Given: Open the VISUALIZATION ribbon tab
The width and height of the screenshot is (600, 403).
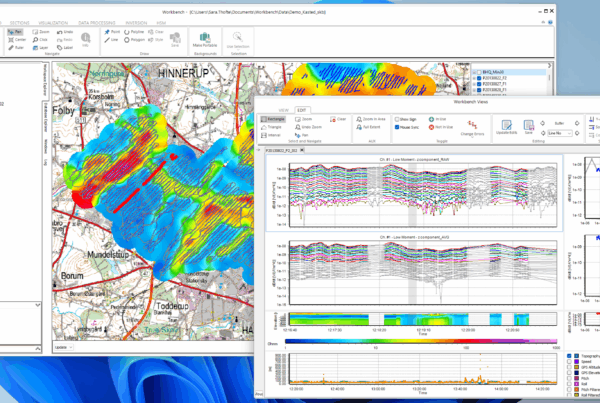Looking at the screenshot, I should pos(53,23).
